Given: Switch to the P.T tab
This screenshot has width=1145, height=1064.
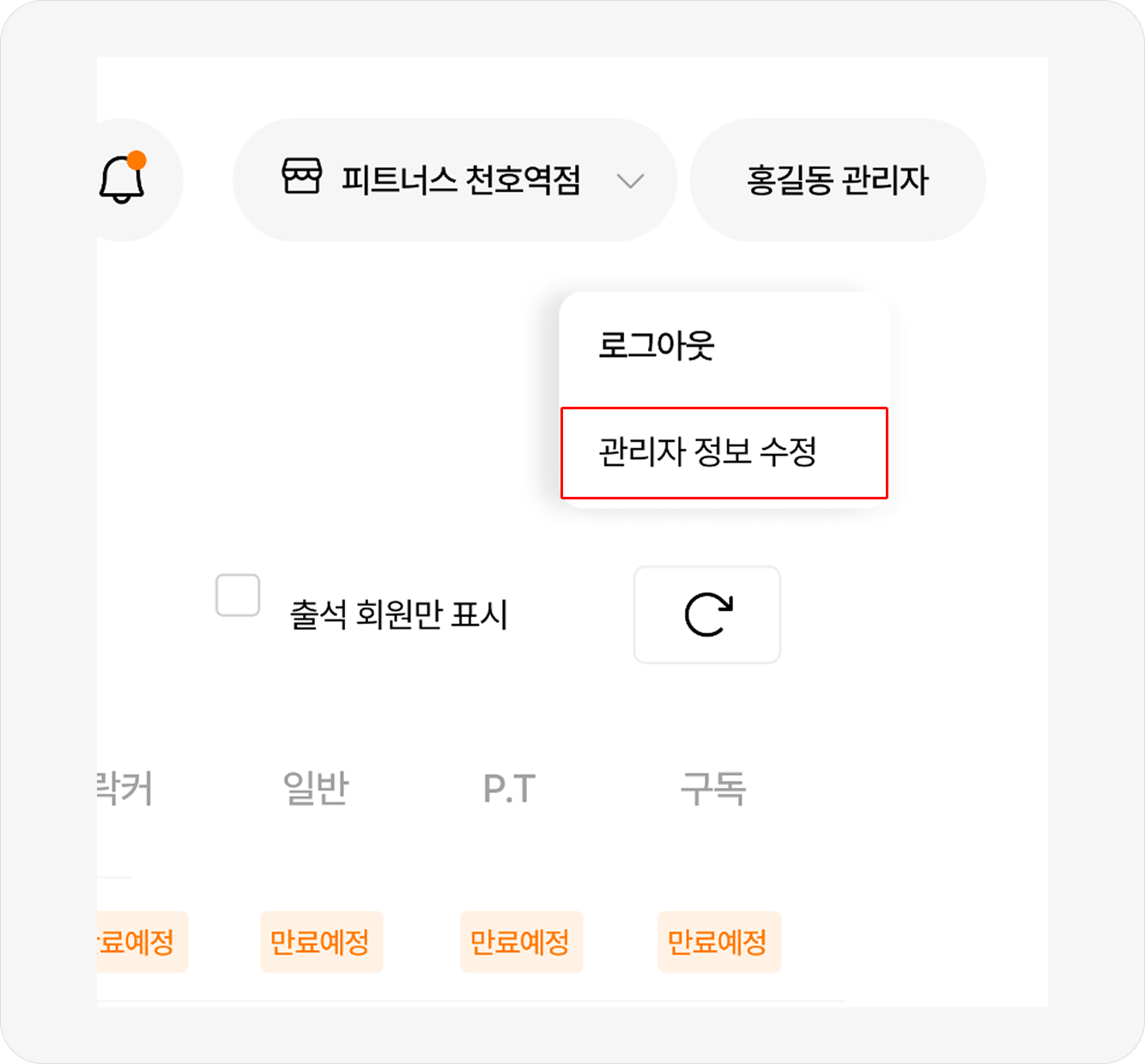Looking at the screenshot, I should (510, 789).
